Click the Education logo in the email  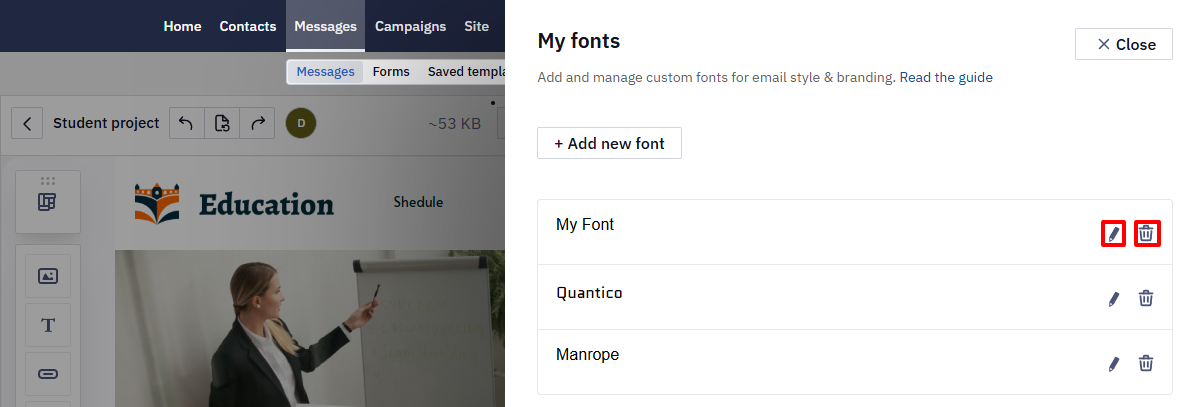[234, 203]
